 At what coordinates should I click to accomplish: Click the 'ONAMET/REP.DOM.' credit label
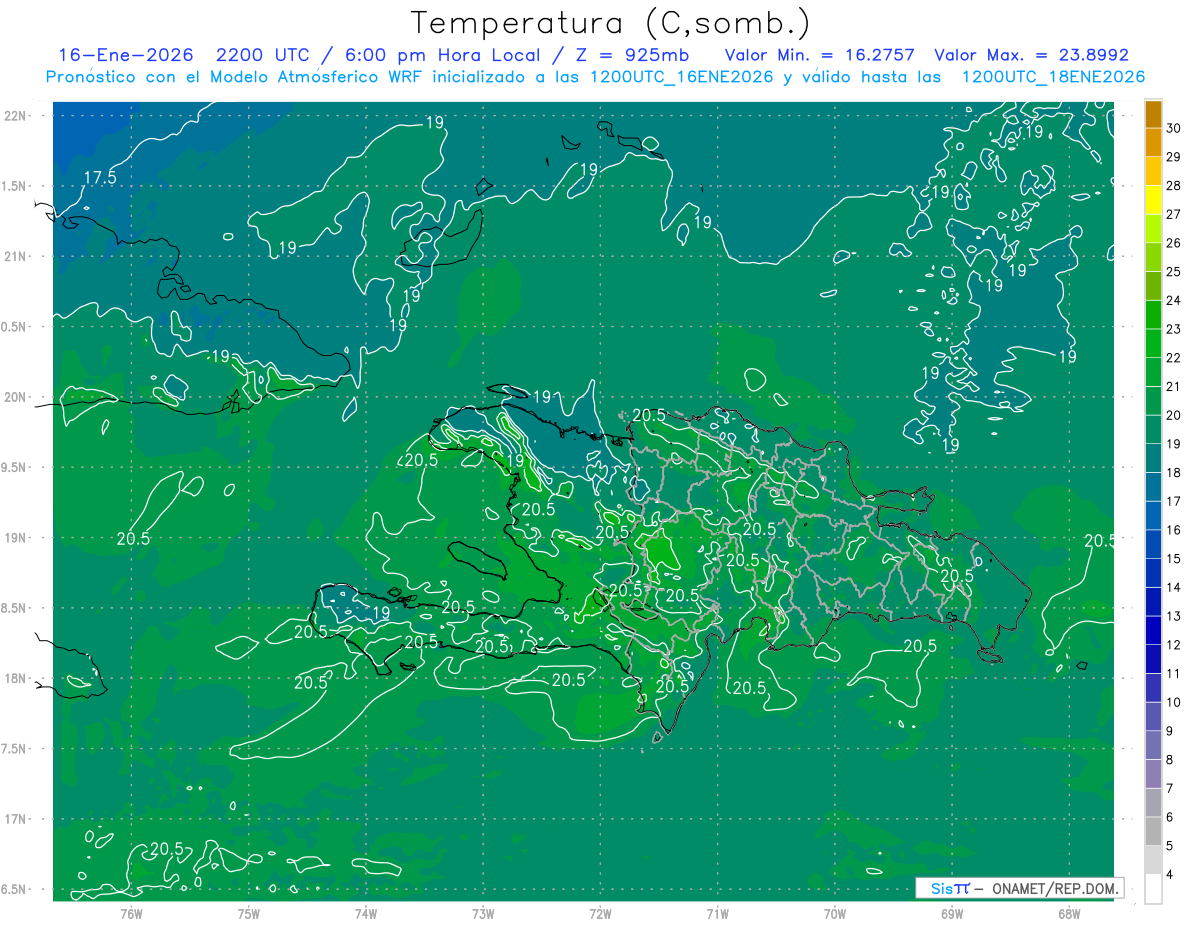pyautogui.click(x=1057, y=888)
